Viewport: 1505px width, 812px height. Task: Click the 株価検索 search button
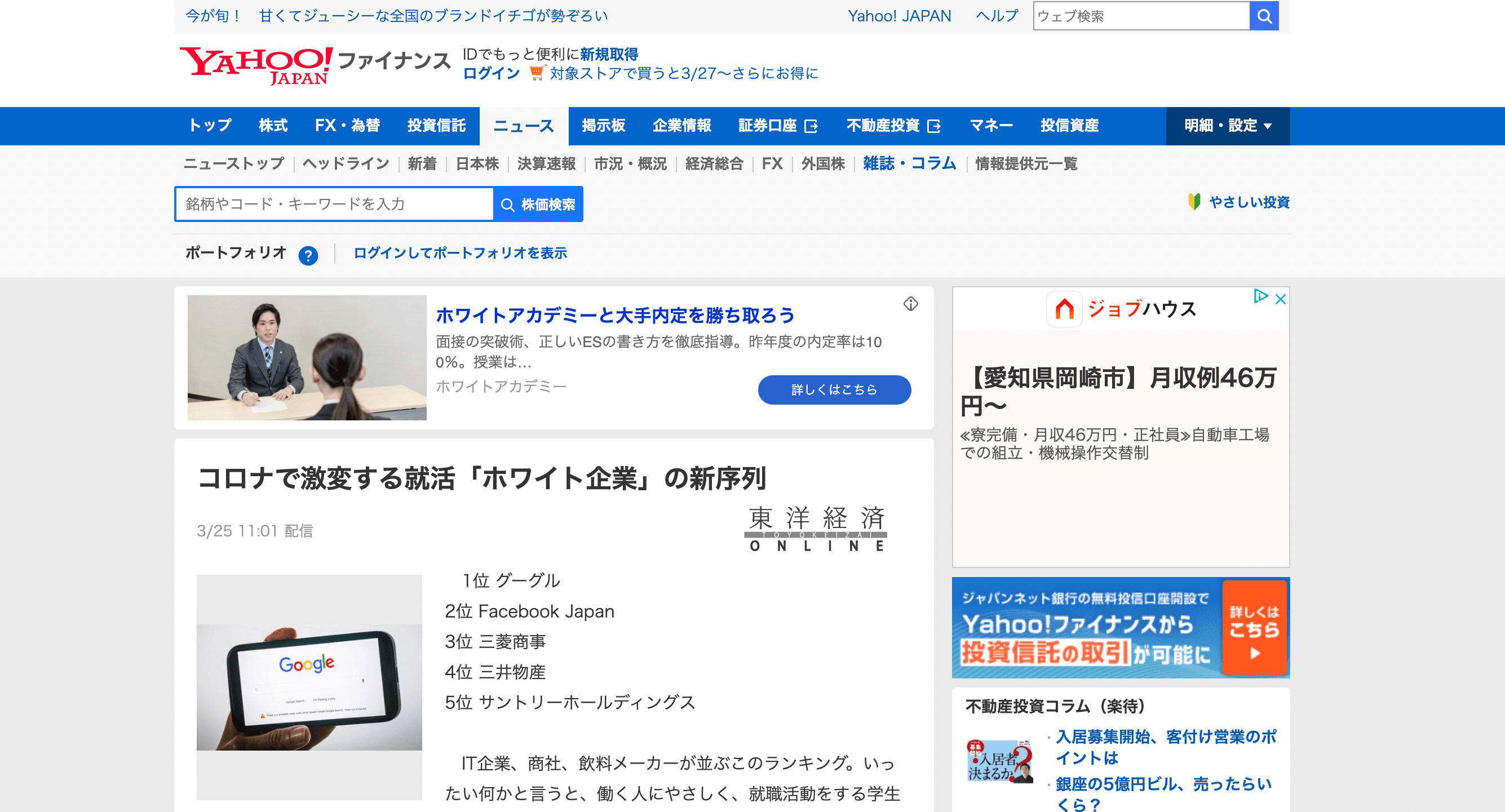click(x=538, y=204)
